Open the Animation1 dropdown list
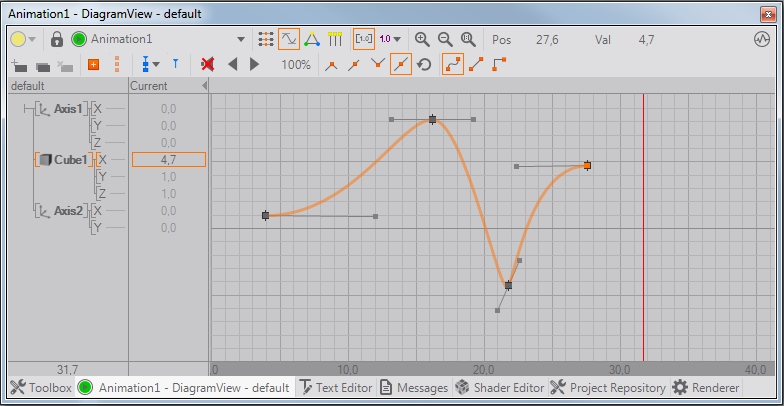Image resolution: width=784 pixels, height=406 pixels. 241,39
